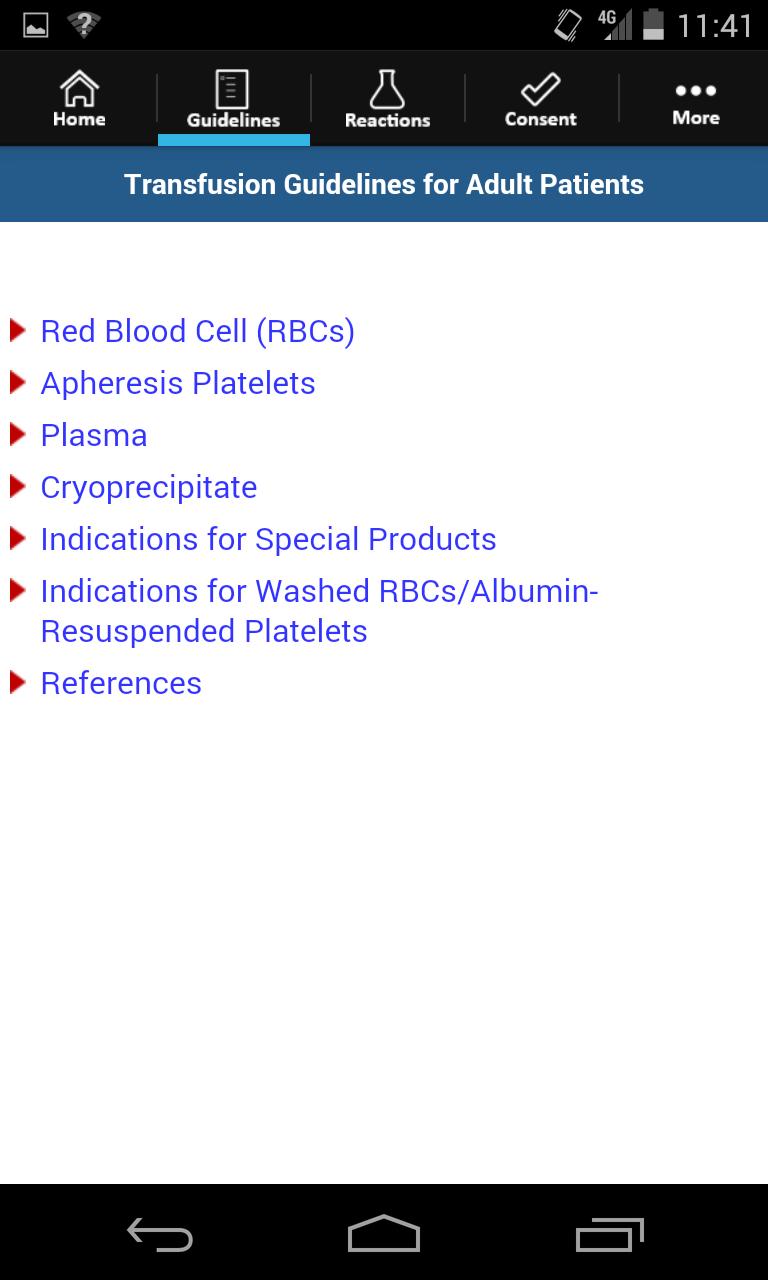
Task: Open the Red Blood Cell (RBCs) guideline
Action: click(197, 331)
